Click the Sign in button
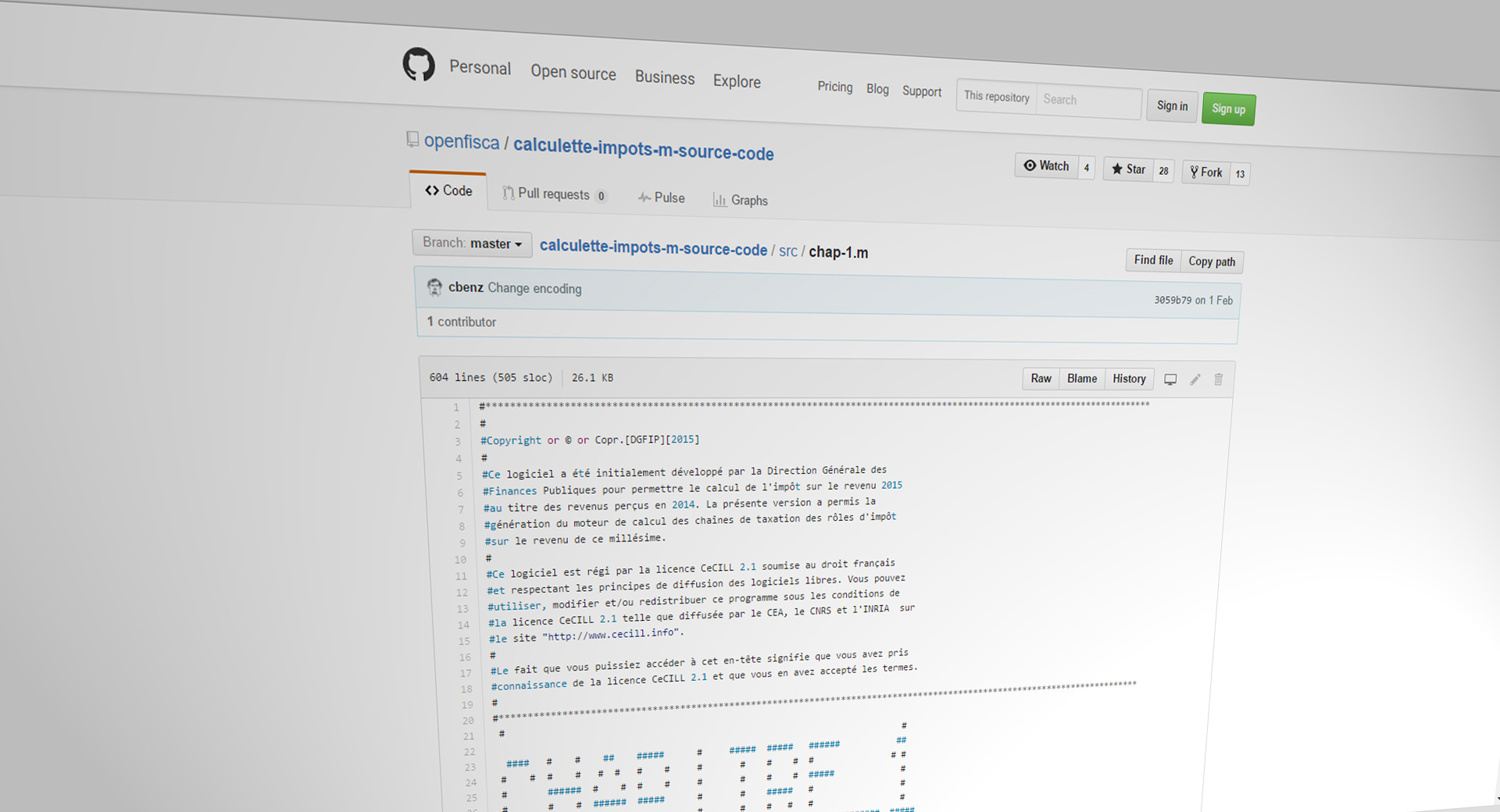Screen dimensions: 1500x812 (1172, 105)
